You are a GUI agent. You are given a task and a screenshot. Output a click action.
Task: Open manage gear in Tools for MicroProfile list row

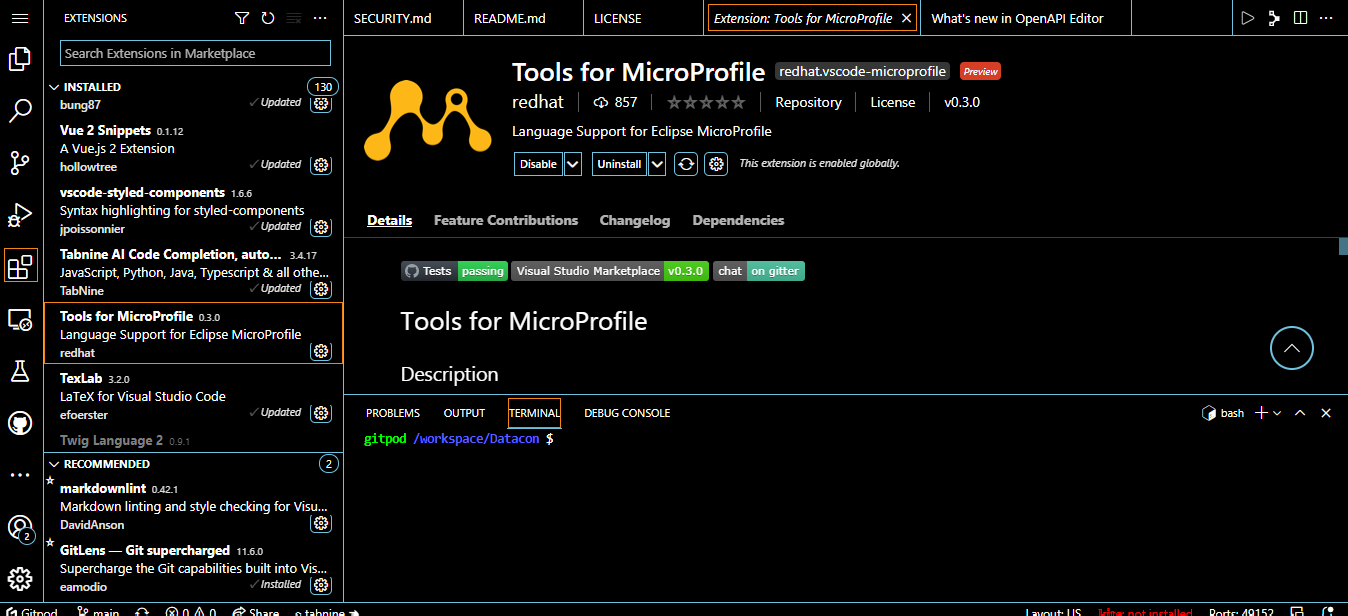(x=321, y=351)
